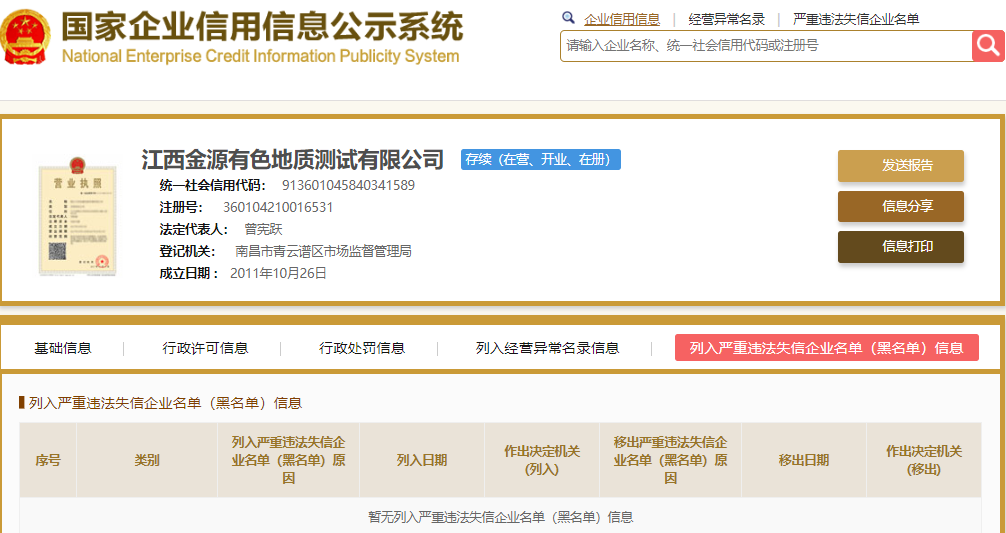1006x533 pixels.
Task: Click the 列入日期 column header
Action: pos(422,461)
